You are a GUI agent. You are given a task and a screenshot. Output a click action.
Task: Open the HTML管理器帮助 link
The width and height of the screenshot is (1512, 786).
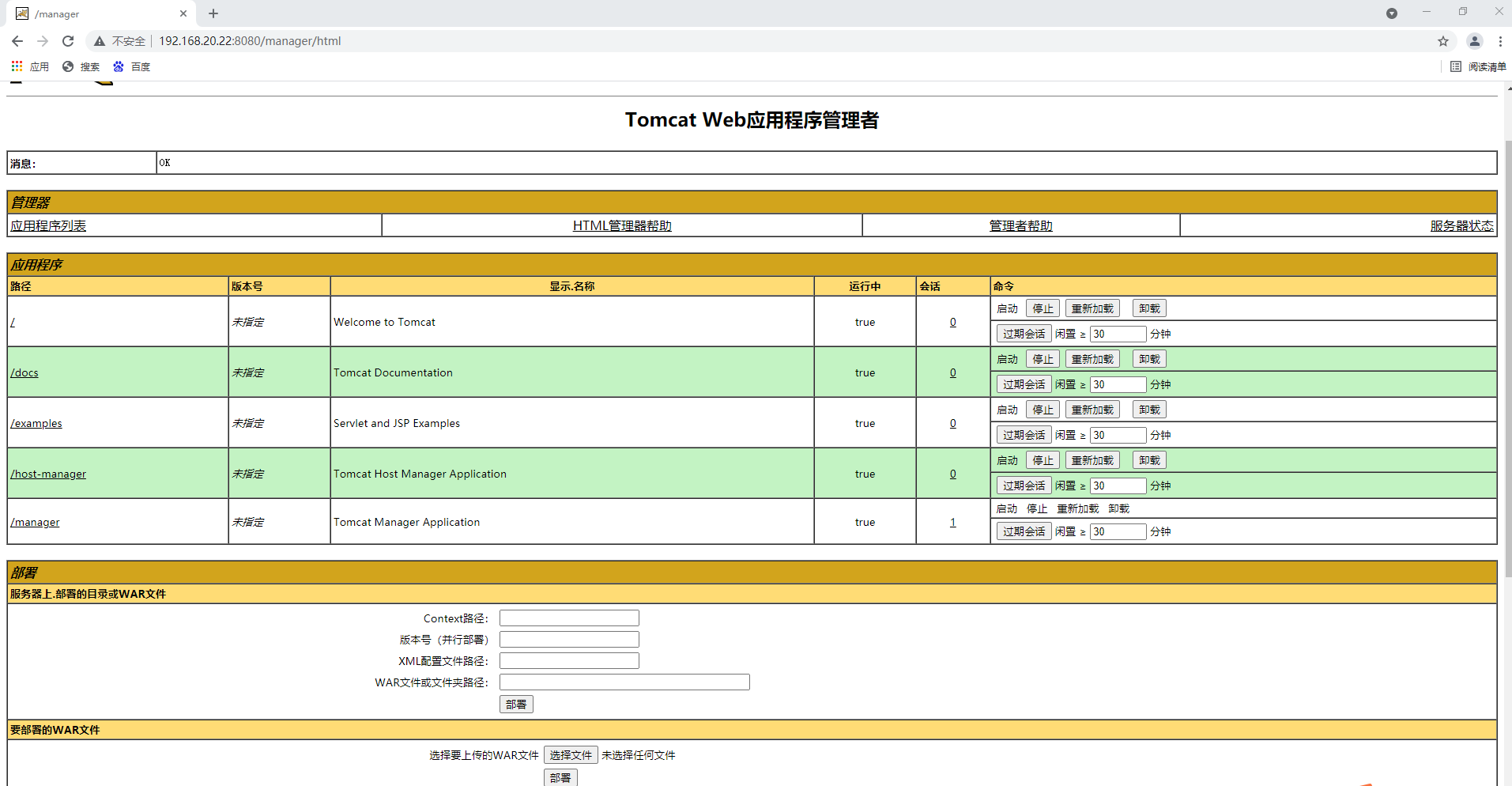coord(622,225)
